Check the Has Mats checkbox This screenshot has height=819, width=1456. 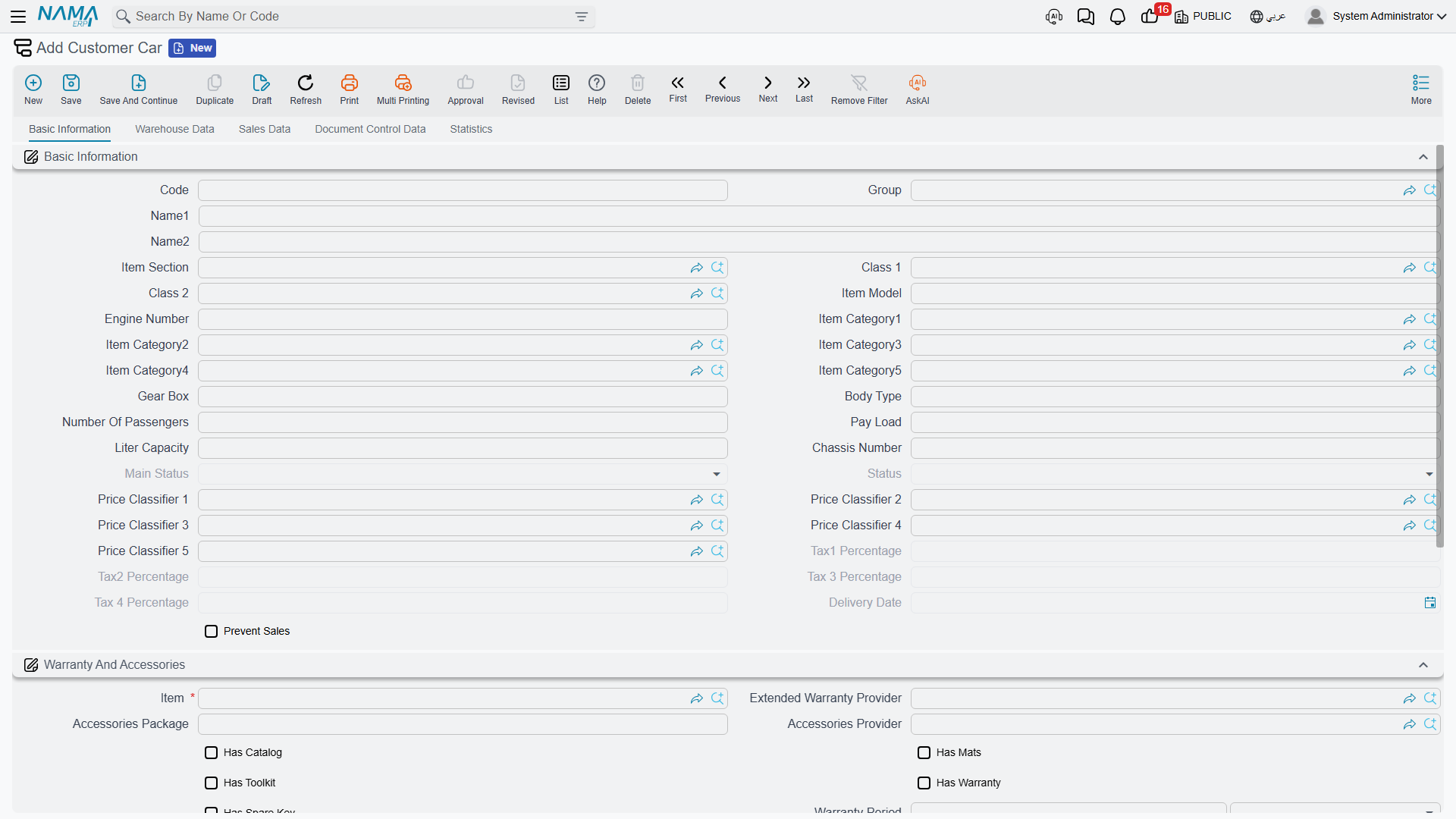click(x=924, y=752)
